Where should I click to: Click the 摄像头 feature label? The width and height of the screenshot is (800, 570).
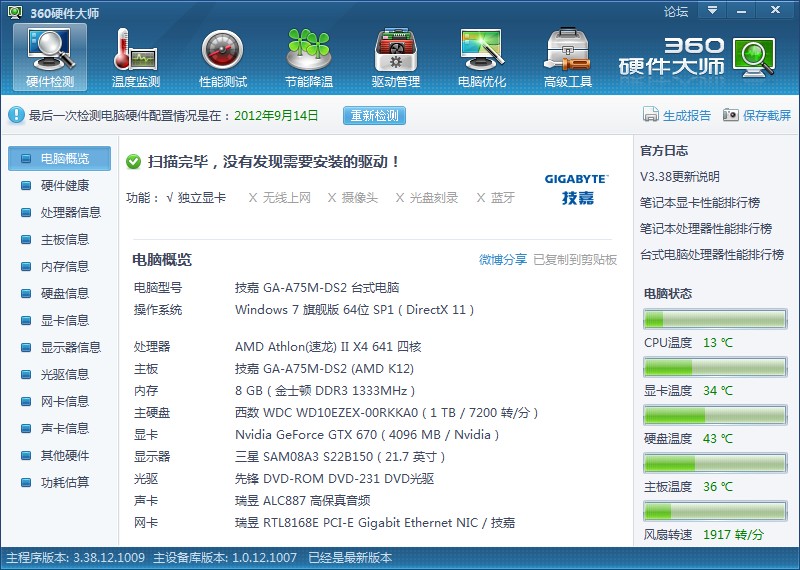coord(360,198)
